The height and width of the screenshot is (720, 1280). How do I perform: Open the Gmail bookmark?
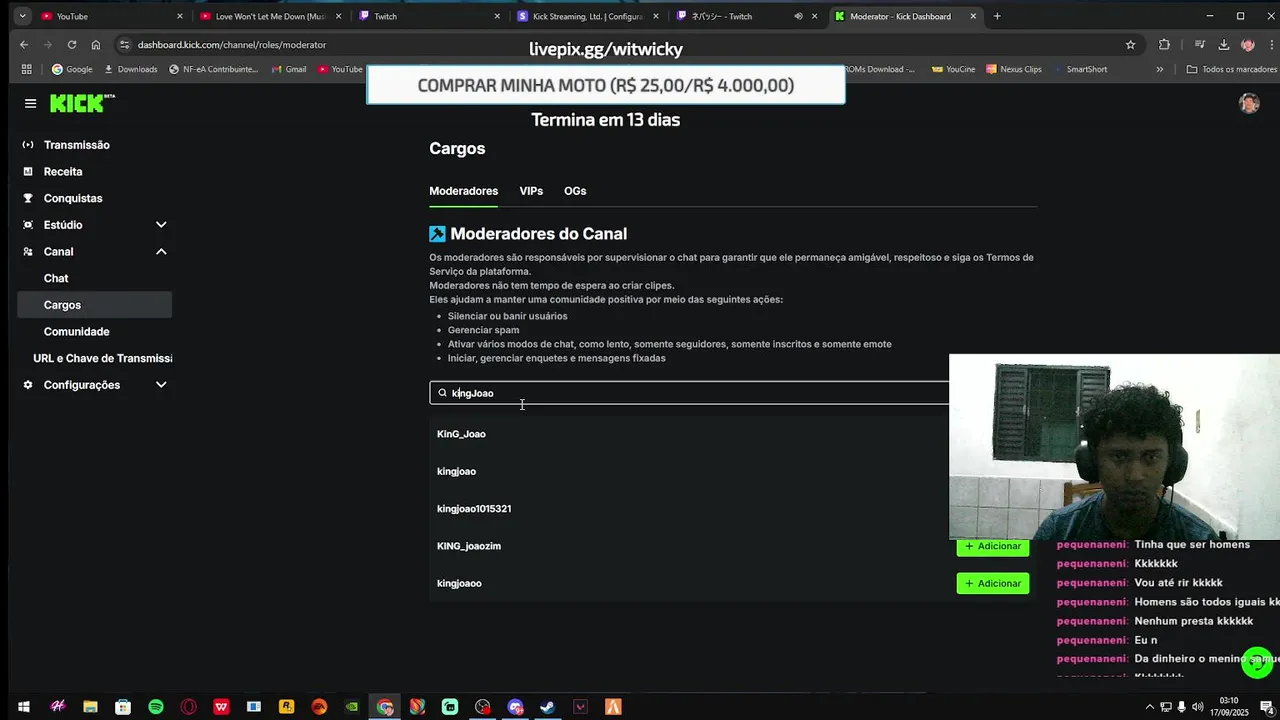tap(288, 69)
